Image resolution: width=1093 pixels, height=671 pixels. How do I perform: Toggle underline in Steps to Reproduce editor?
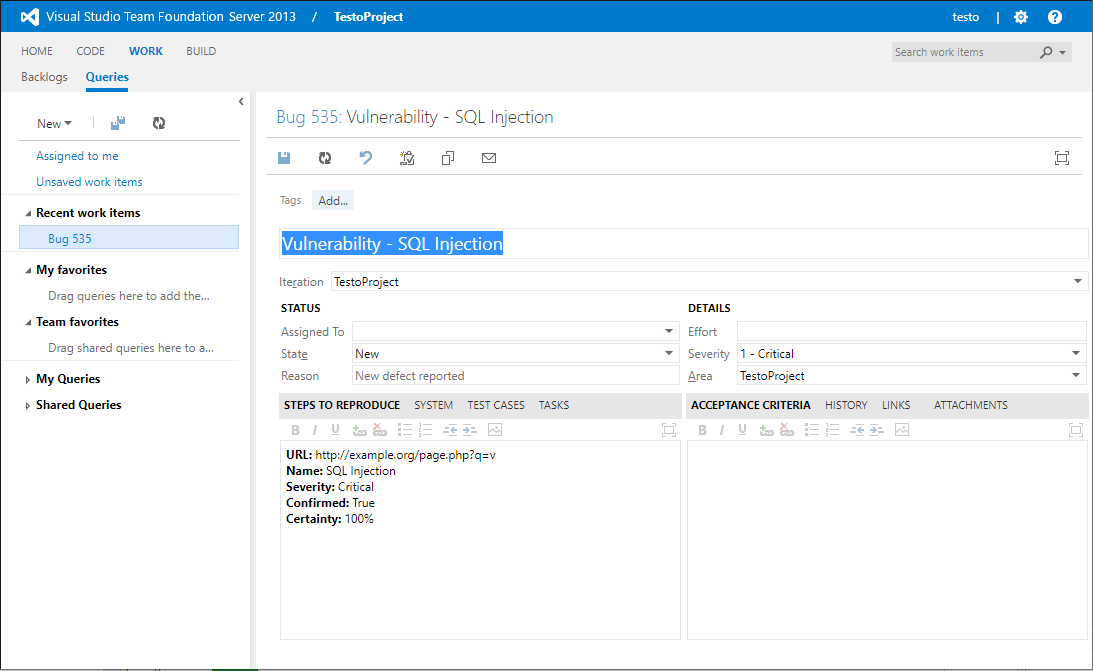coord(335,429)
